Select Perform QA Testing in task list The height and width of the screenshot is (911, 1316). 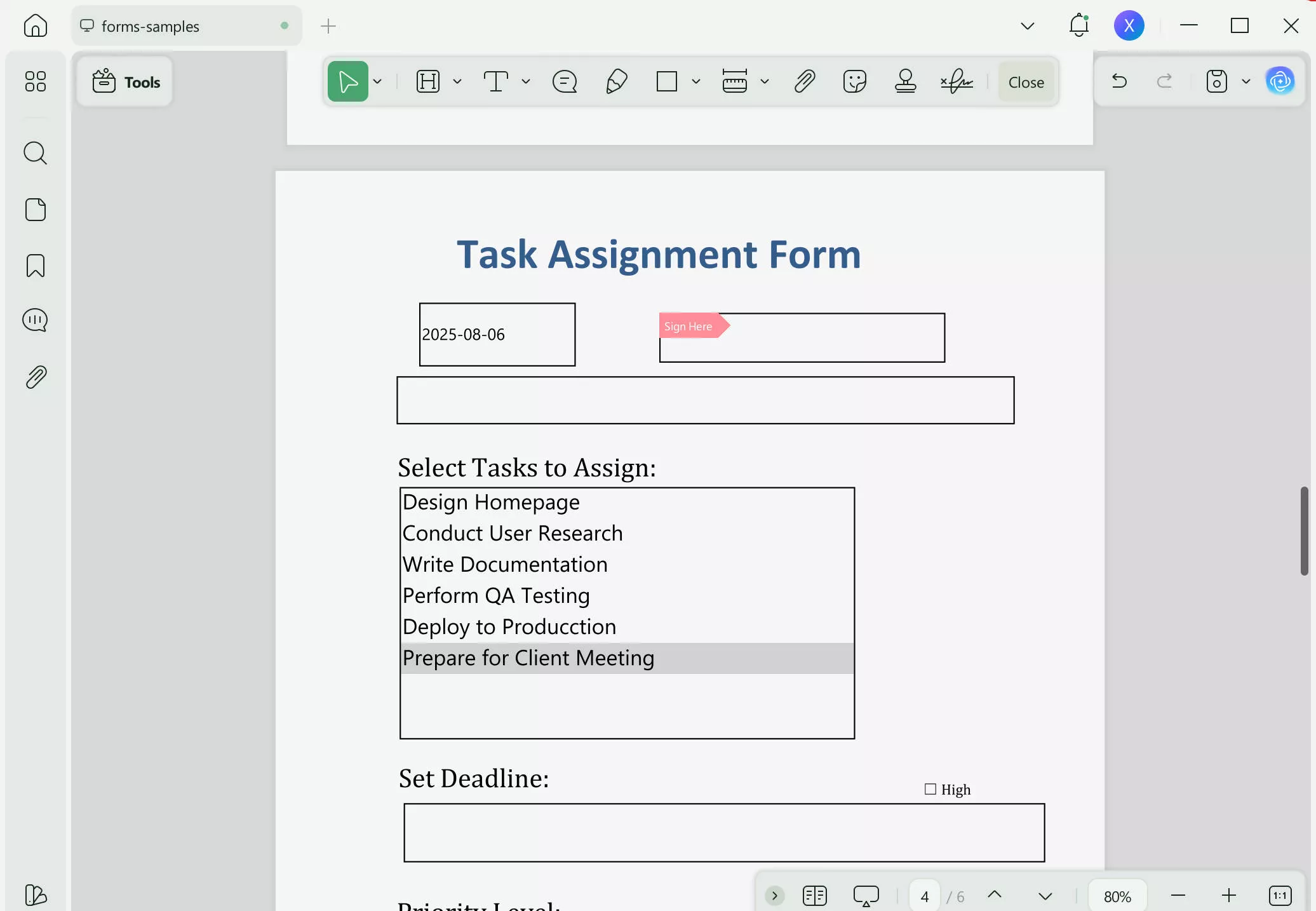(x=497, y=595)
